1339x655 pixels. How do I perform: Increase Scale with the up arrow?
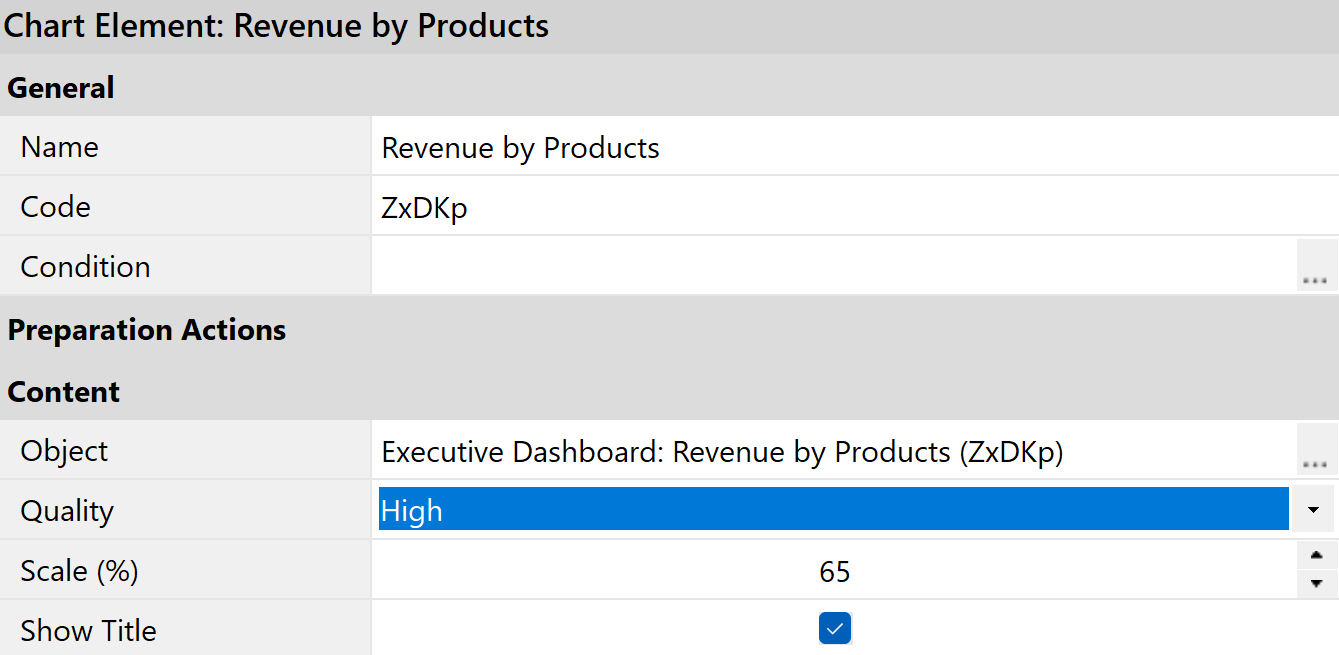(1316, 556)
